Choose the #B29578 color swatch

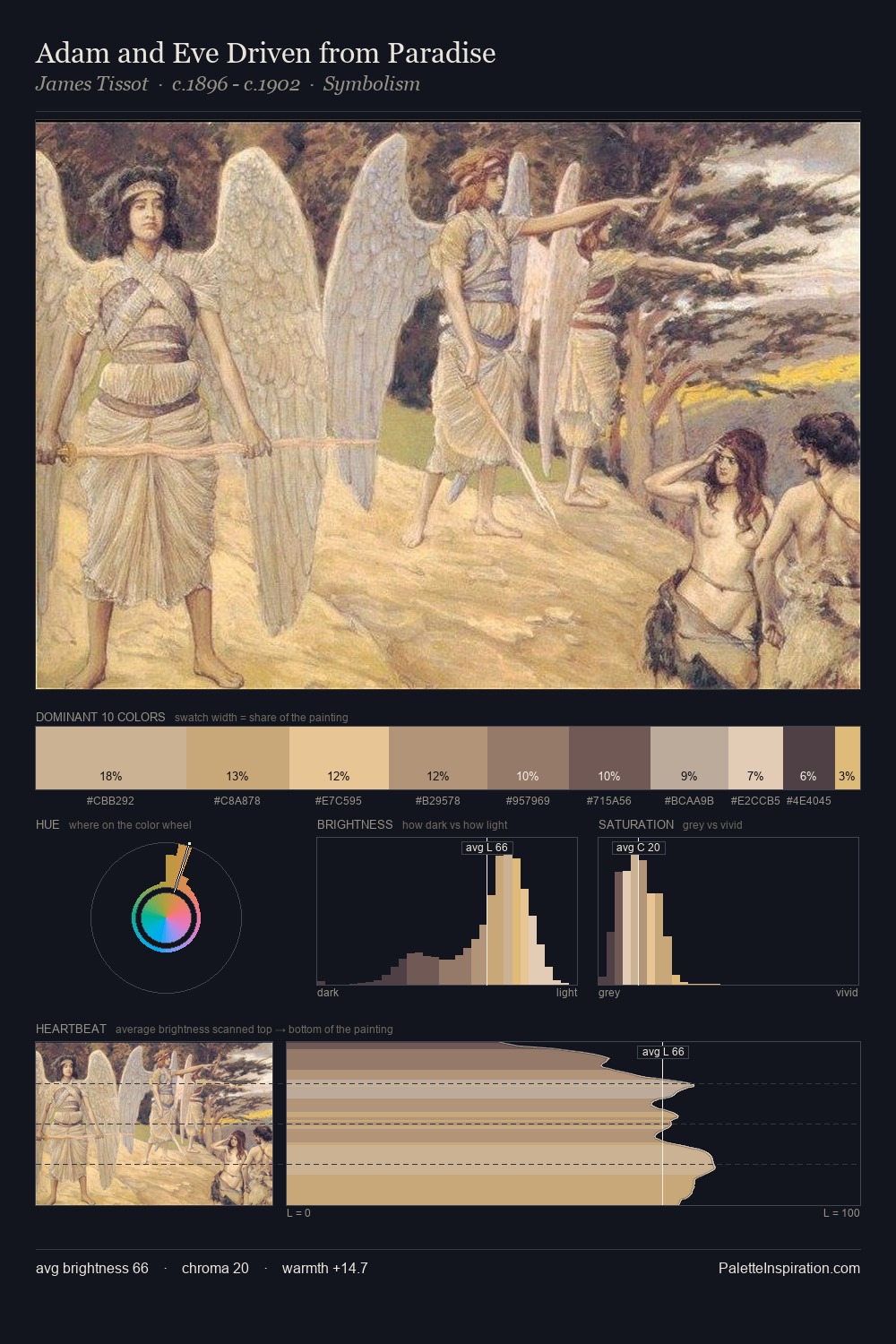pyautogui.click(x=438, y=758)
